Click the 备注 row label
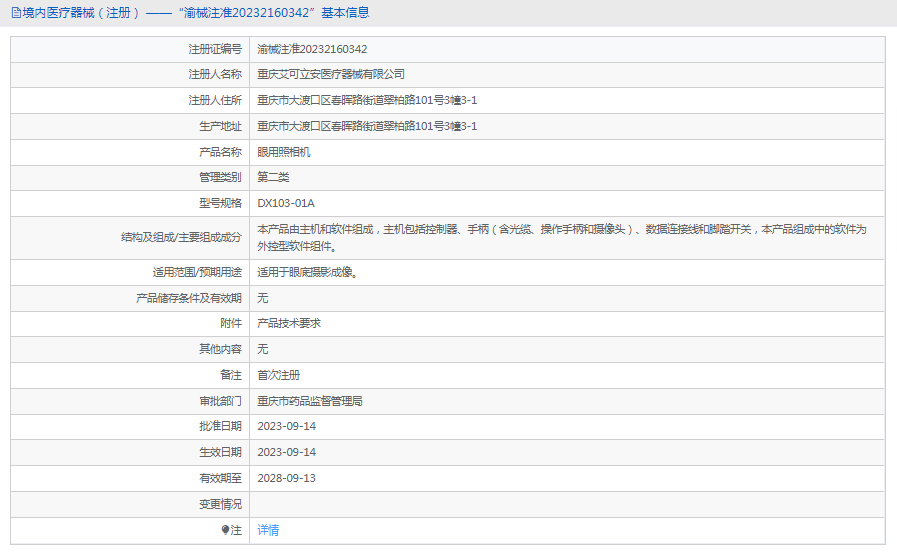The width and height of the screenshot is (897, 554). click(231, 375)
